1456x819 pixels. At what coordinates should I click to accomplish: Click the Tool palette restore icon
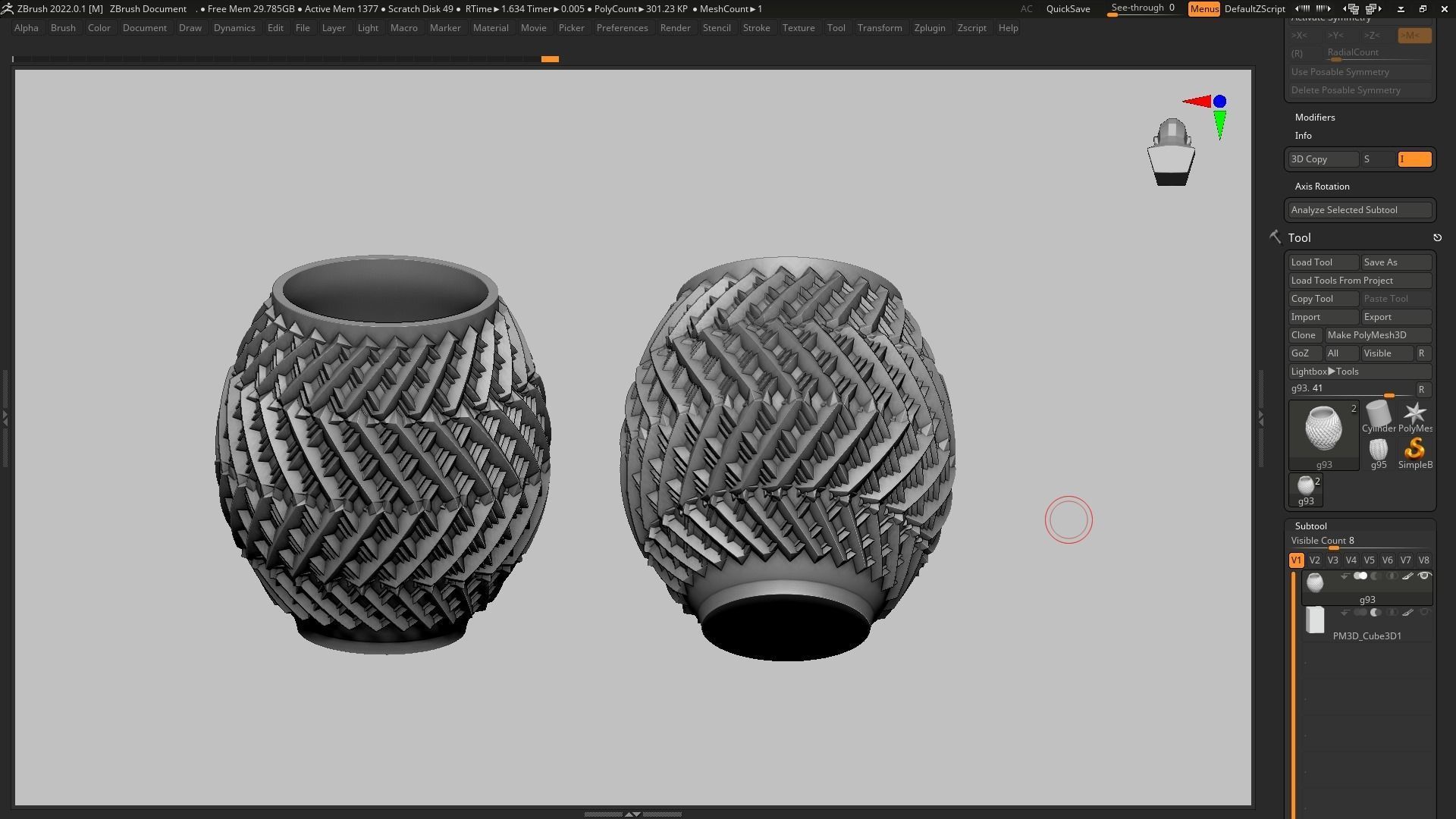[x=1437, y=238]
